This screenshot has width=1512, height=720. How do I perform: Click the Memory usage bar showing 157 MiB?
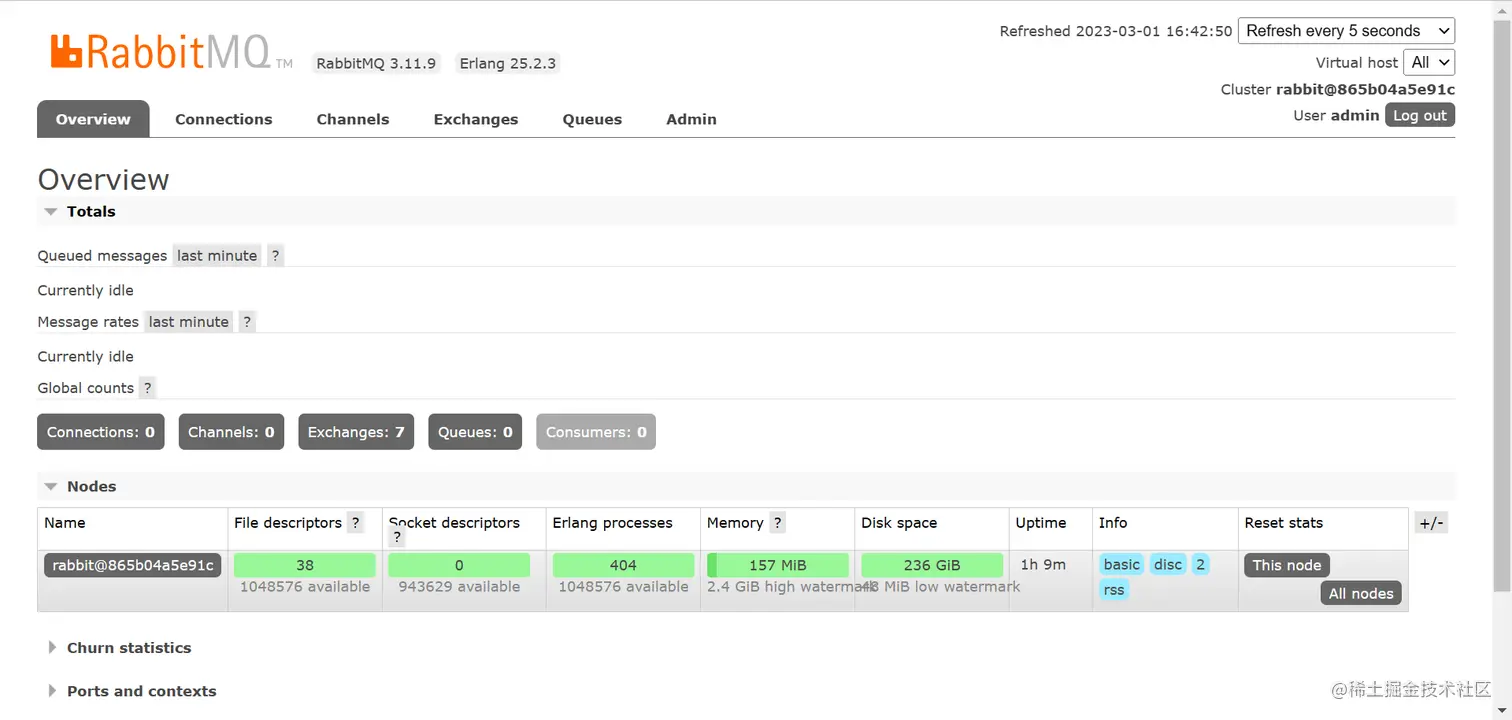pyautogui.click(x=778, y=565)
